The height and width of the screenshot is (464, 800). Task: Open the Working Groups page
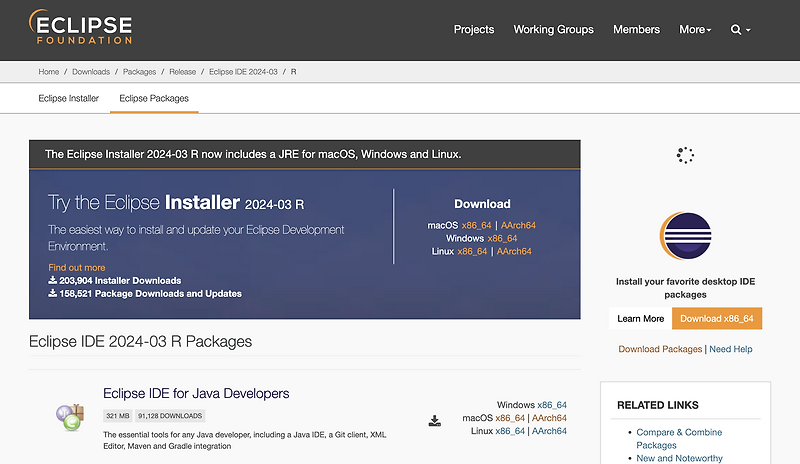pyautogui.click(x=553, y=30)
